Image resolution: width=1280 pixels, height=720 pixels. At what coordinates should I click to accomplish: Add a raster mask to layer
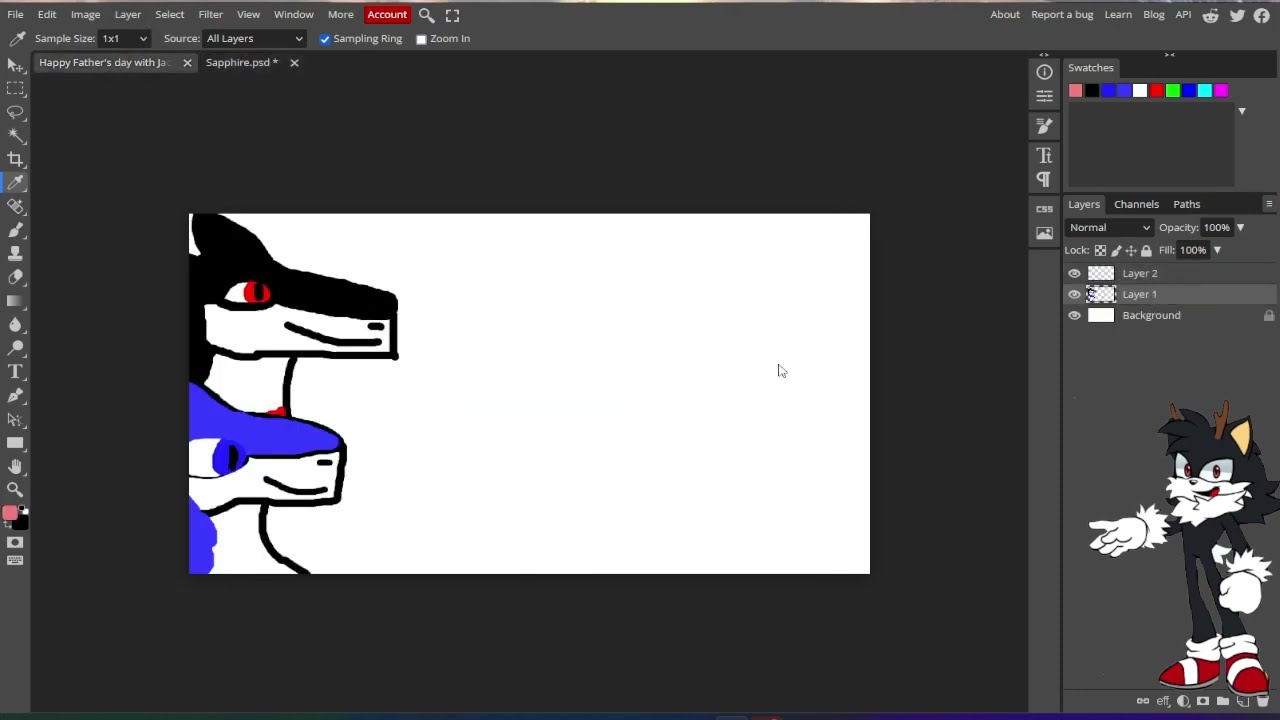click(x=1203, y=702)
